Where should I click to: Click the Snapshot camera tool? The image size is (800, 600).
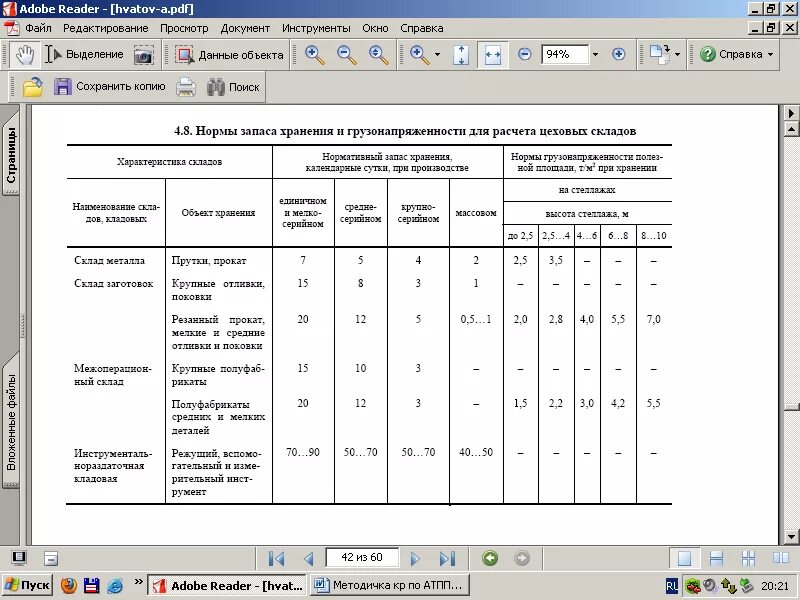[x=143, y=55]
